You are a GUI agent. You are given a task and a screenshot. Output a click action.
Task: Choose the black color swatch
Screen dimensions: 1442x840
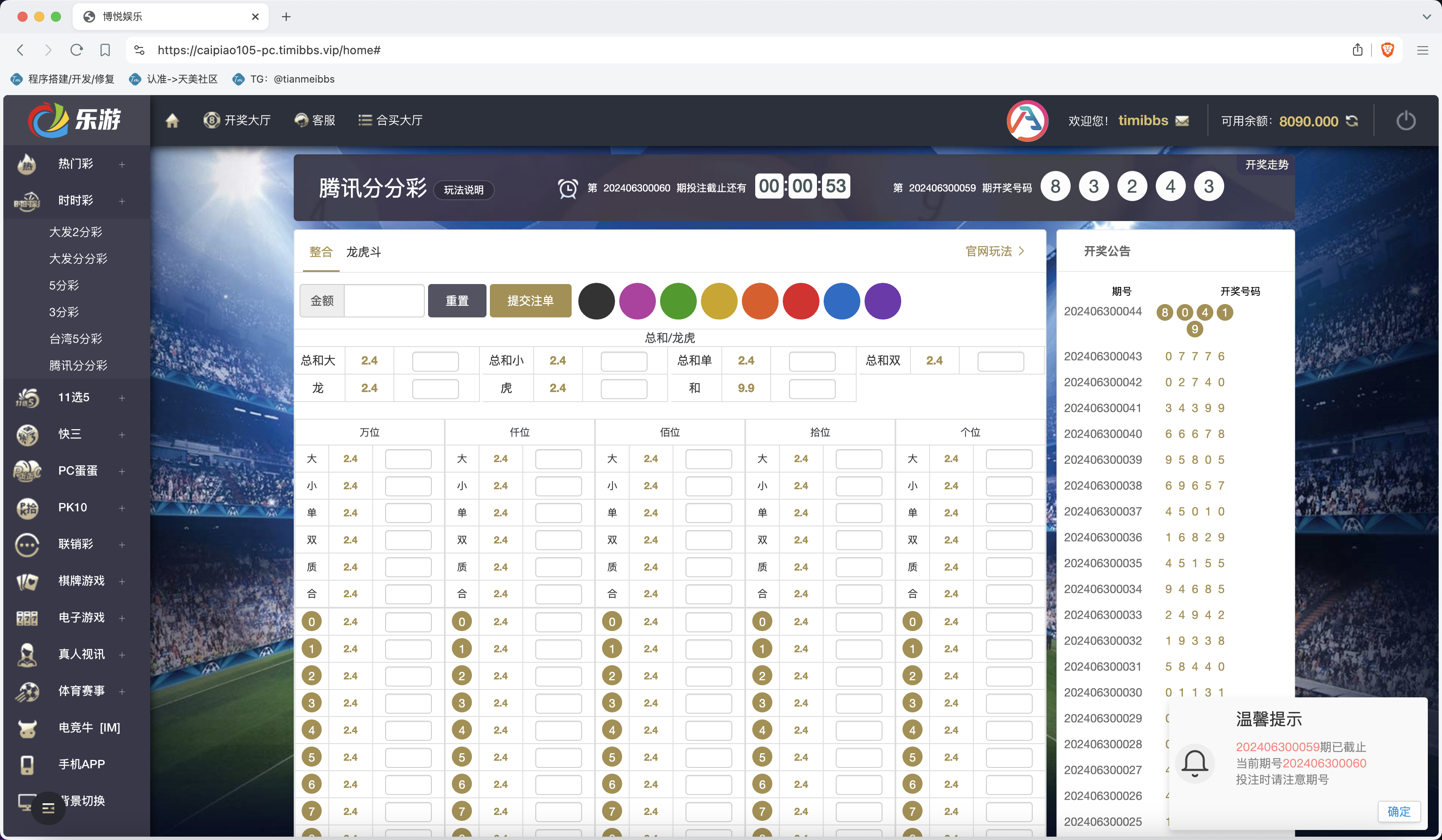click(x=596, y=301)
